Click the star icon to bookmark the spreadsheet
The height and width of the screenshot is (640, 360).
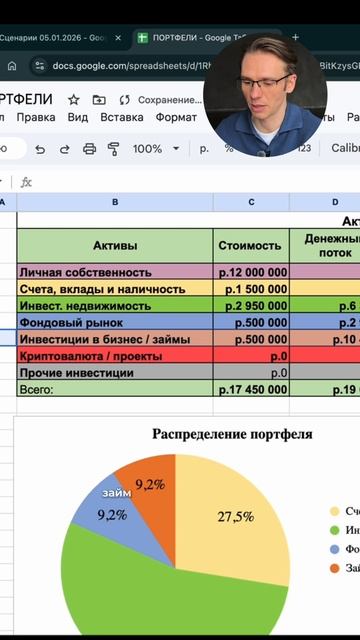(x=73, y=100)
